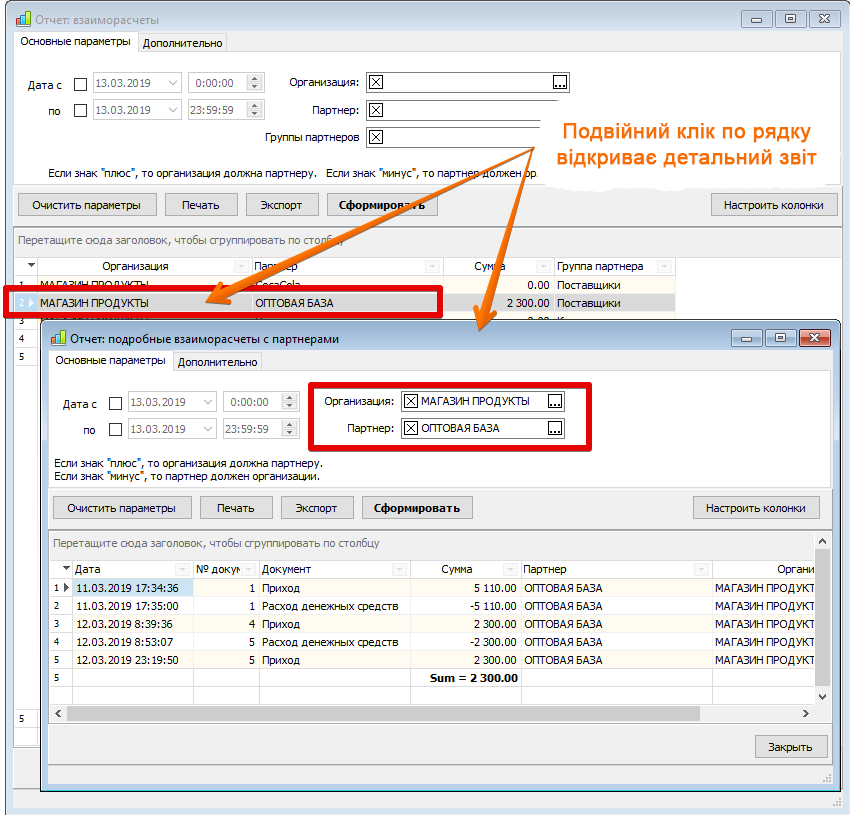Click 'Экспорт' in the back window
Image resolution: width=850 pixels, height=815 pixels.
[281, 205]
